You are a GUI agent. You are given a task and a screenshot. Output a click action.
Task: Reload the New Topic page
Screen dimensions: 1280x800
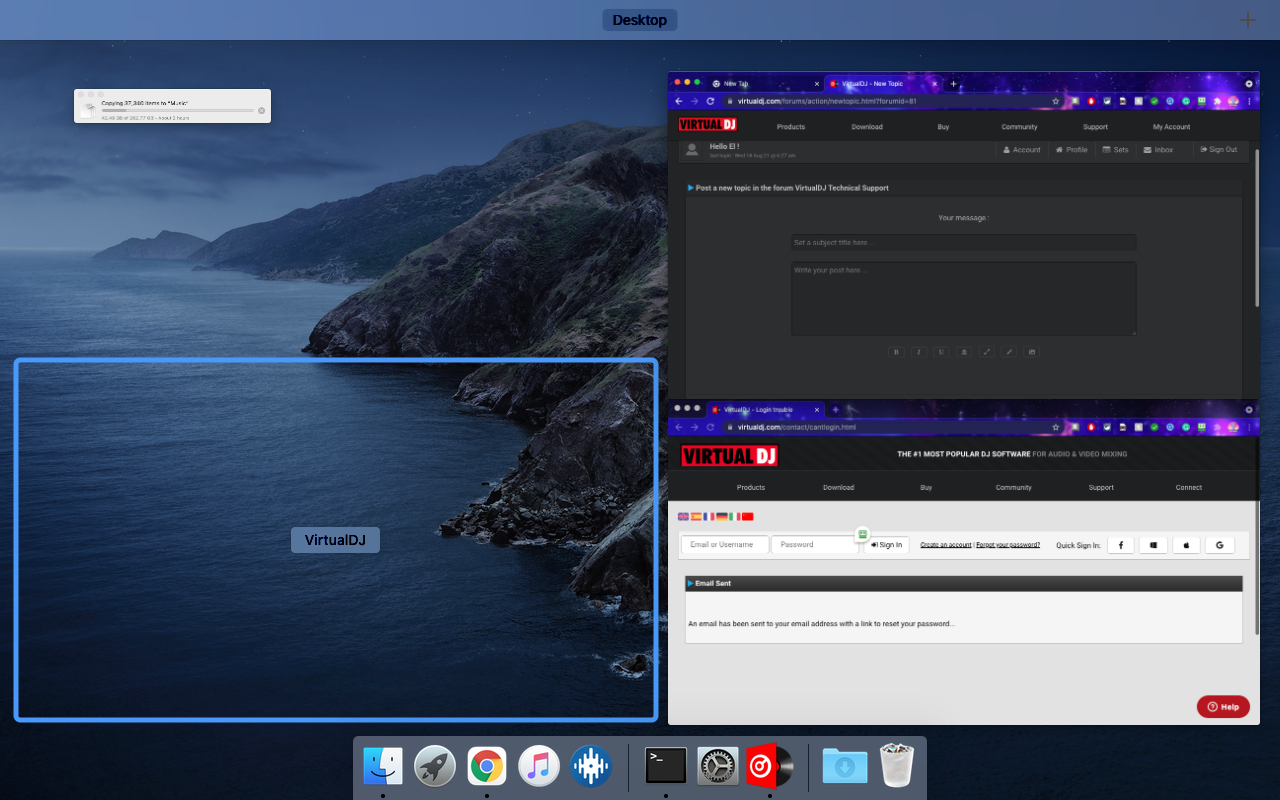click(710, 101)
